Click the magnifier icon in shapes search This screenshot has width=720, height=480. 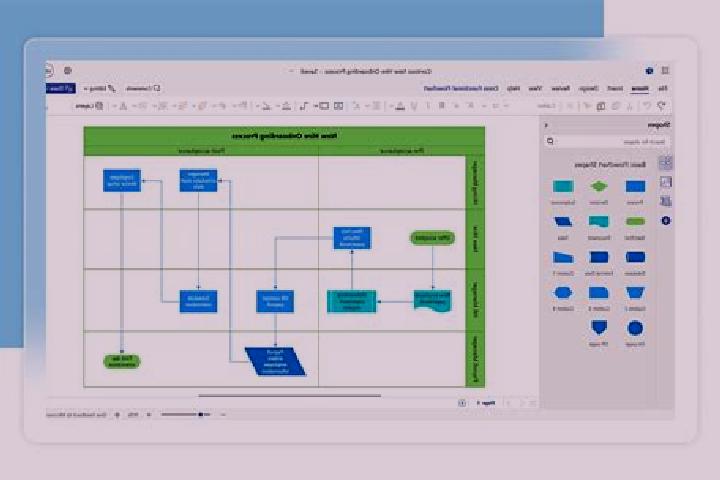pos(550,141)
